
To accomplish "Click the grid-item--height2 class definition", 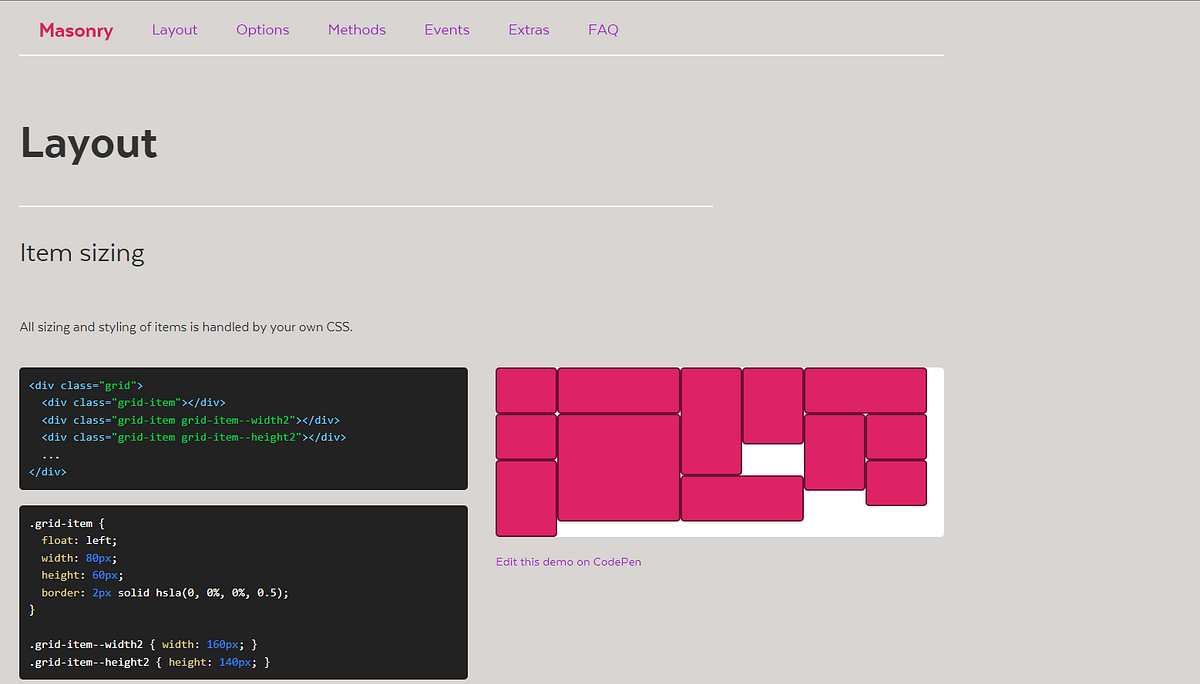I will click(150, 661).
